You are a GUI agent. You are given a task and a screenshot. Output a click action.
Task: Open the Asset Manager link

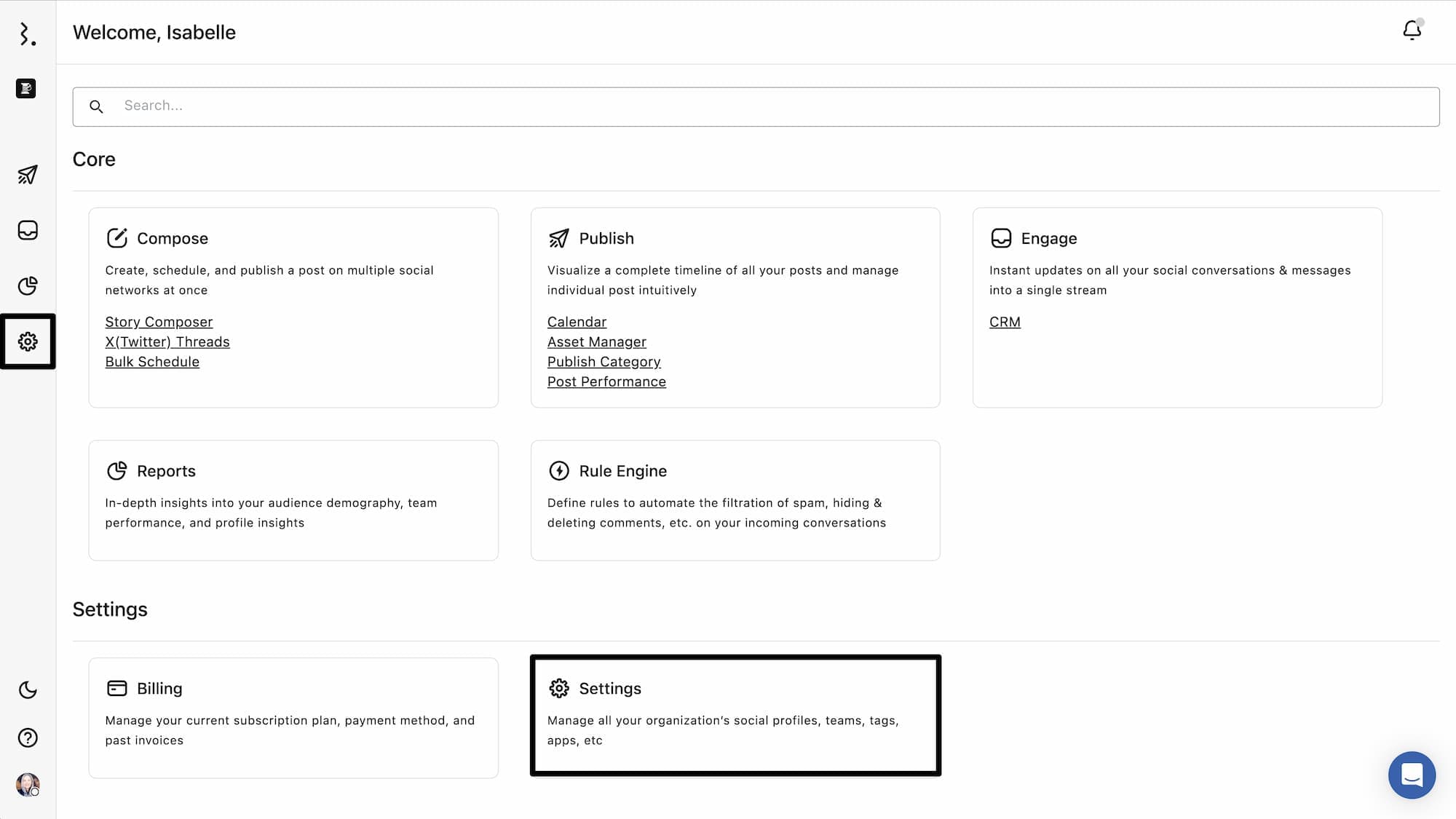596,341
